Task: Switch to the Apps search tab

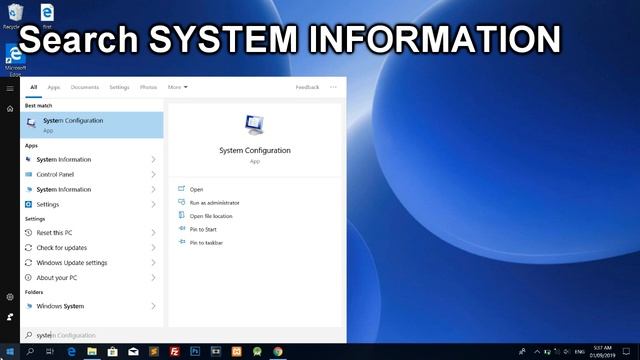Action: (x=54, y=87)
